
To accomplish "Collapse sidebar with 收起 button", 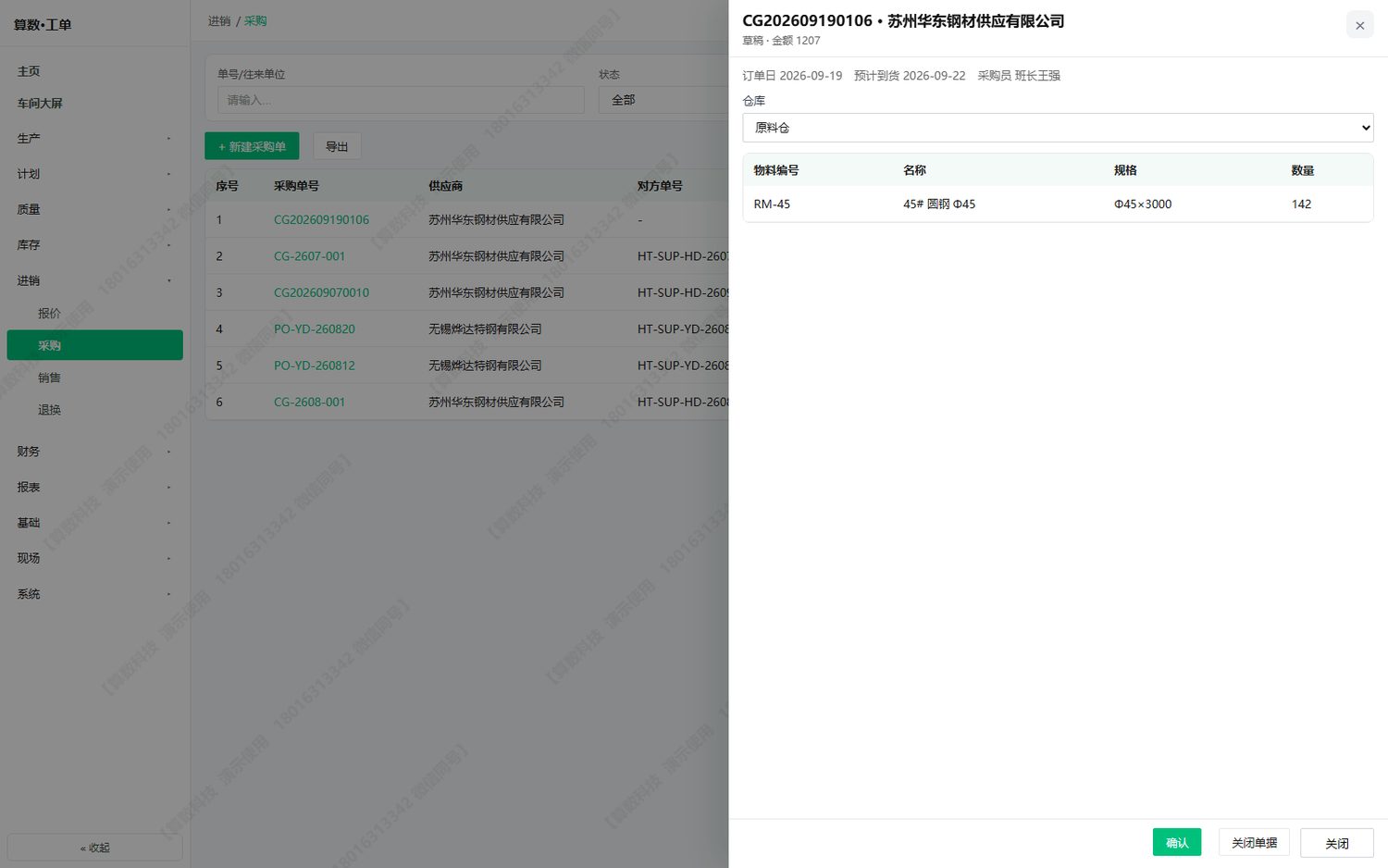I will [x=94, y=848].
